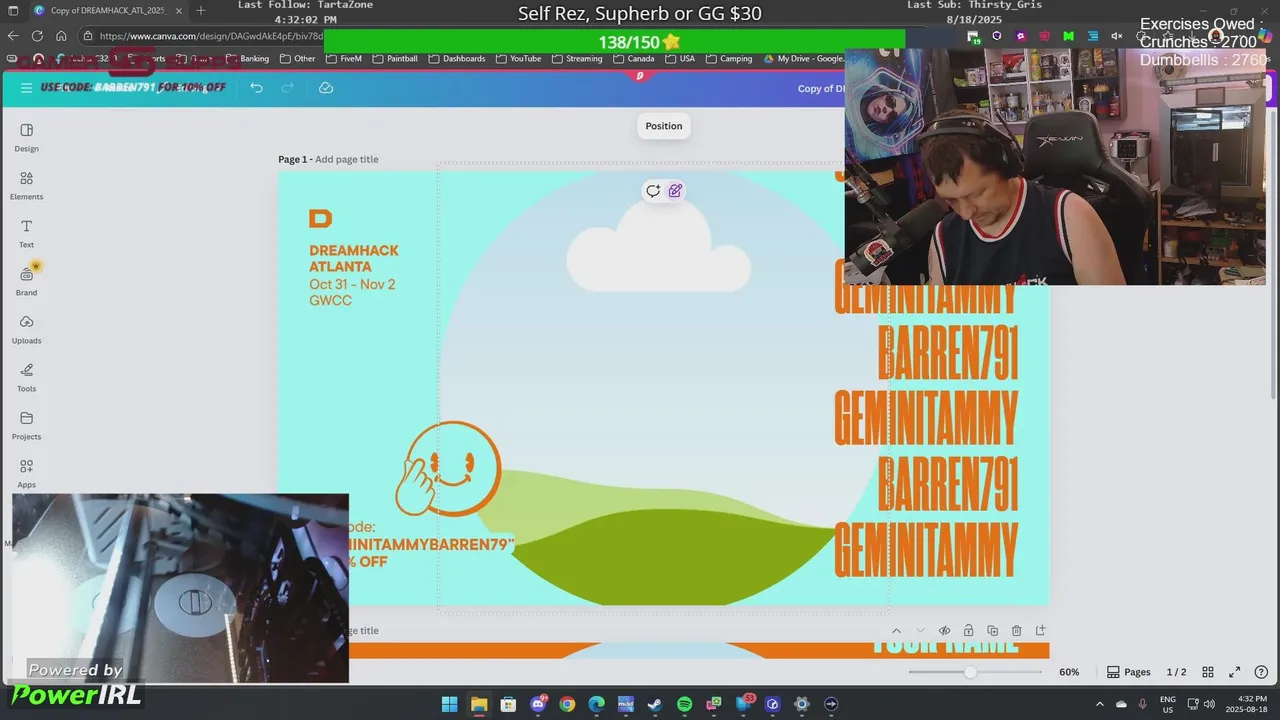This screenshot has width=1280, height=720.
Task: Move page up with the chevron arrow
Action: [896, 631]
